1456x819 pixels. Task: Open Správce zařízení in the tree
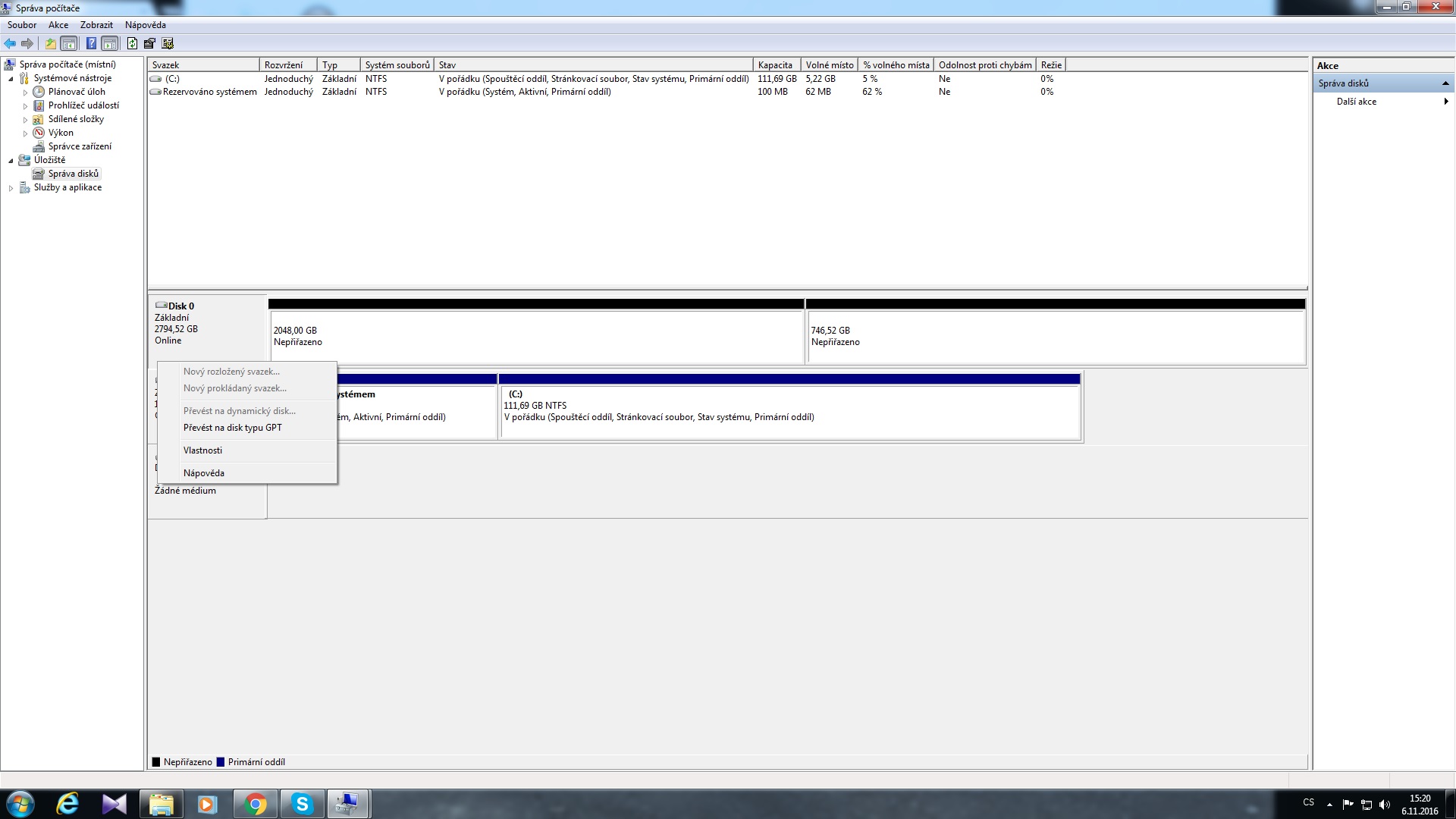coord(80,146)
